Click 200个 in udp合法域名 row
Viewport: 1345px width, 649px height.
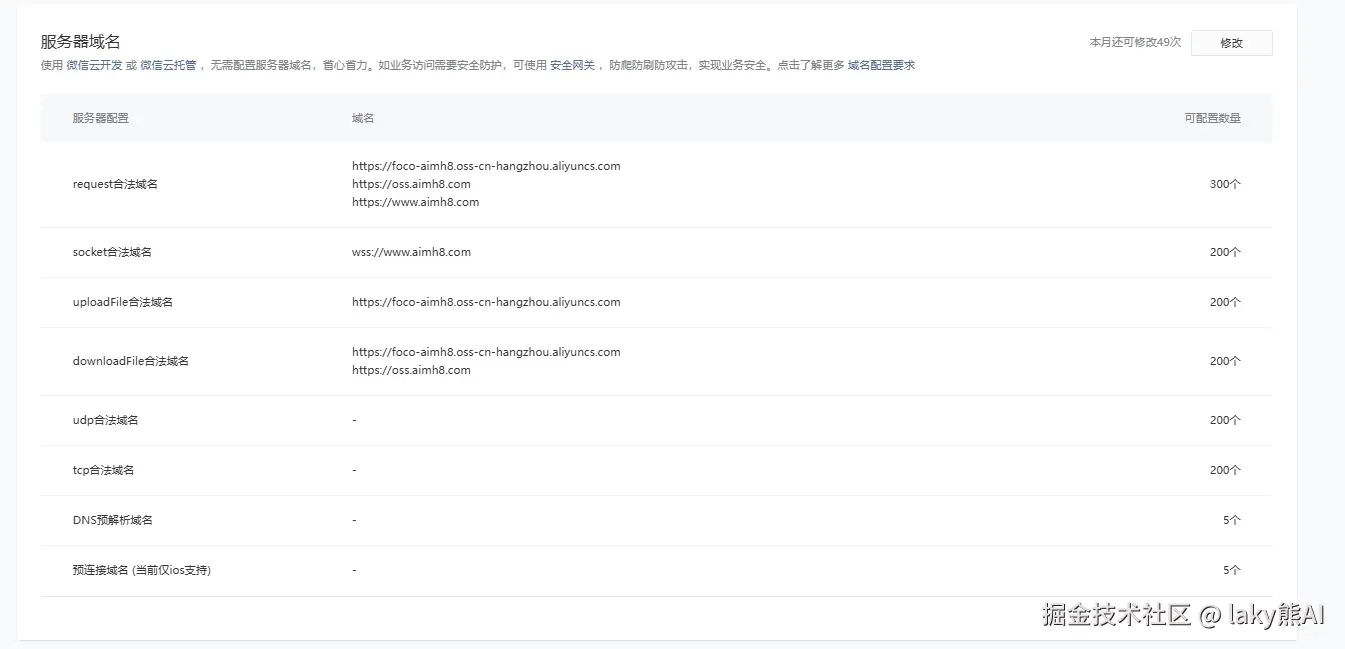click(x=1225, y=420)
